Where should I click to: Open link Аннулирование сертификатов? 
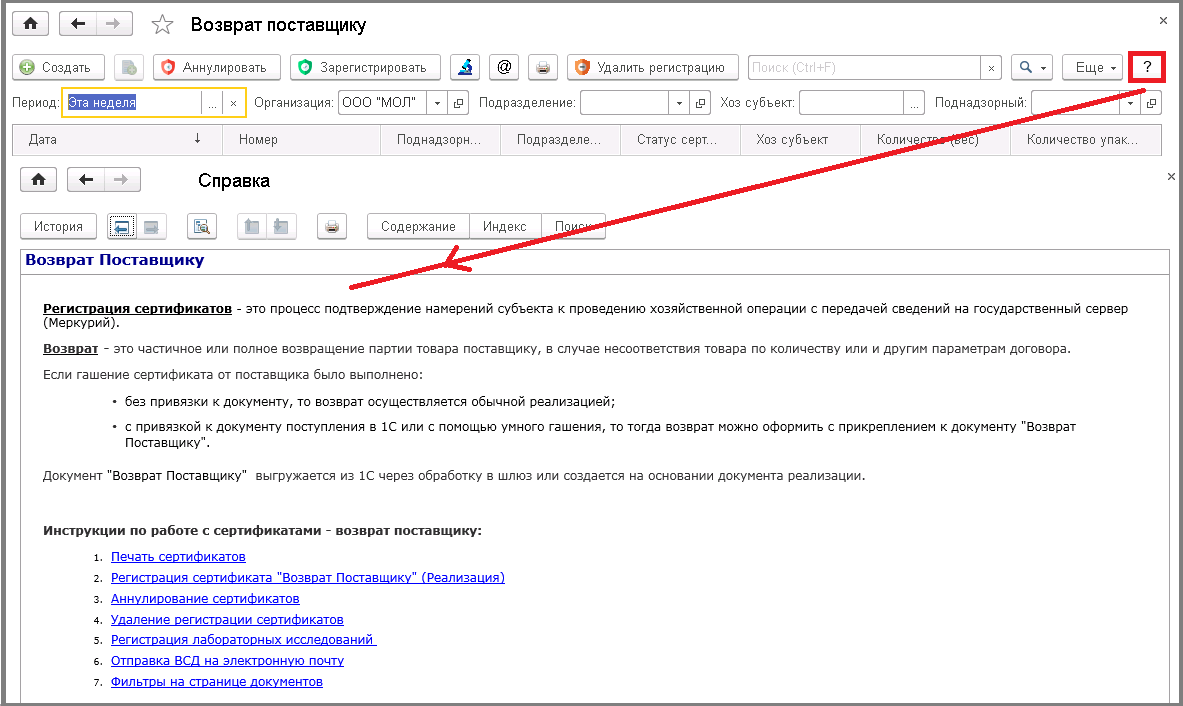point(205,599)
